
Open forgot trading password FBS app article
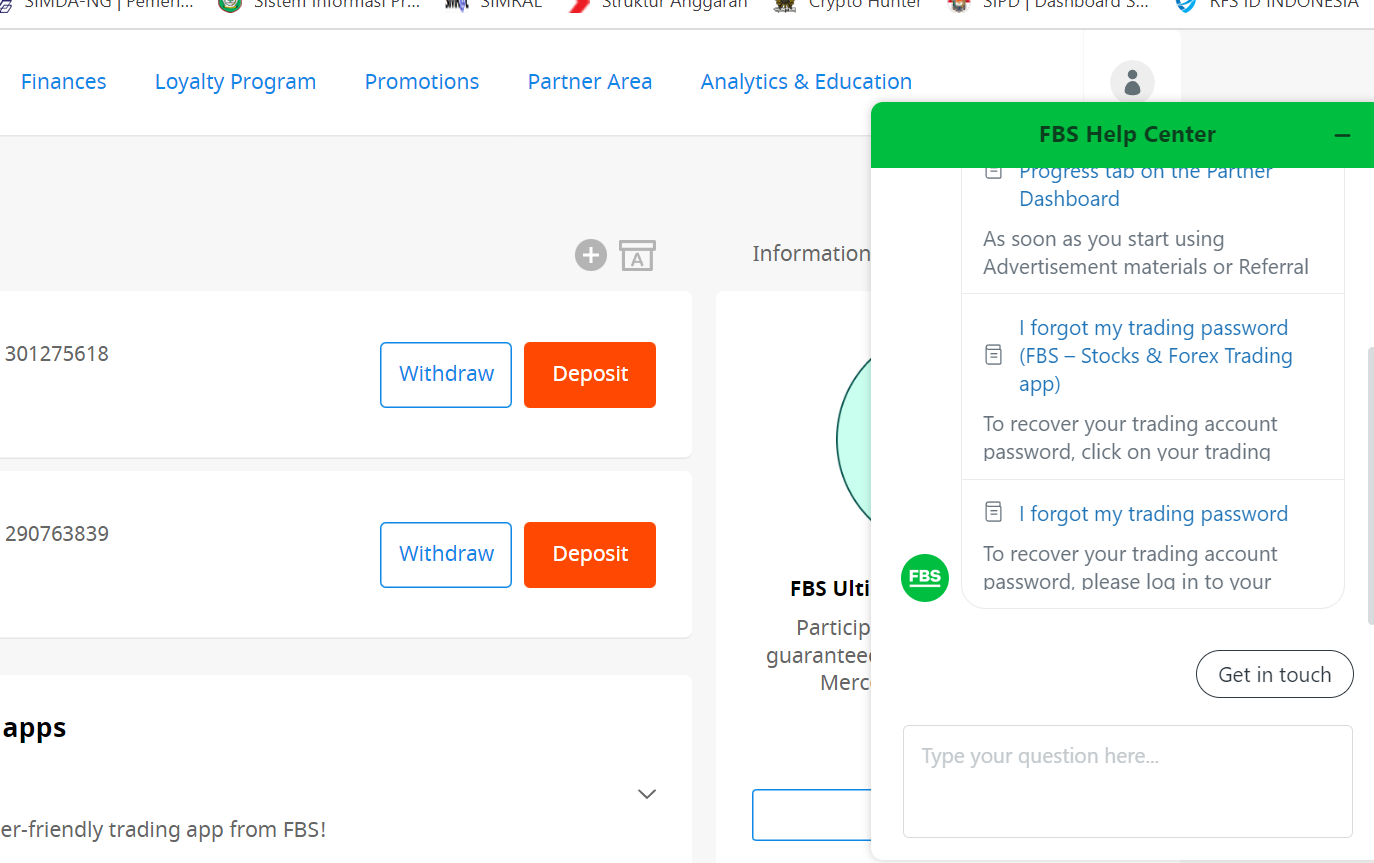(1155, 356)
